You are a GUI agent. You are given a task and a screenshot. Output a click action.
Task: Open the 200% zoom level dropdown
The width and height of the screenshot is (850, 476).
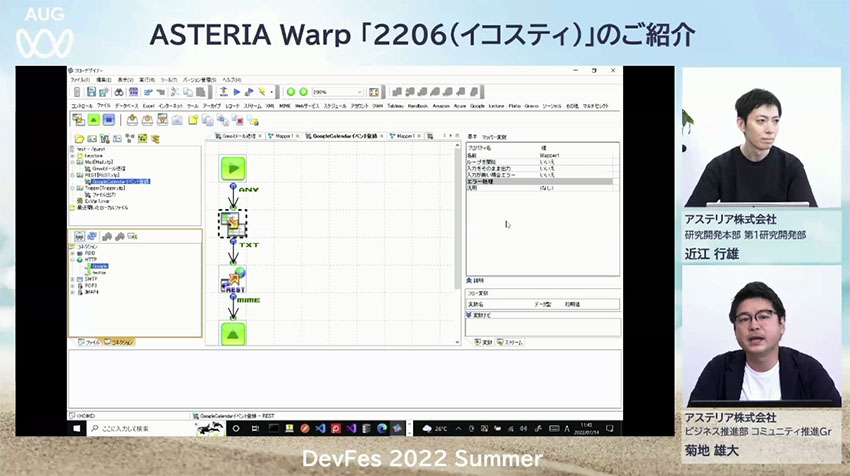(x=359, y=92)
